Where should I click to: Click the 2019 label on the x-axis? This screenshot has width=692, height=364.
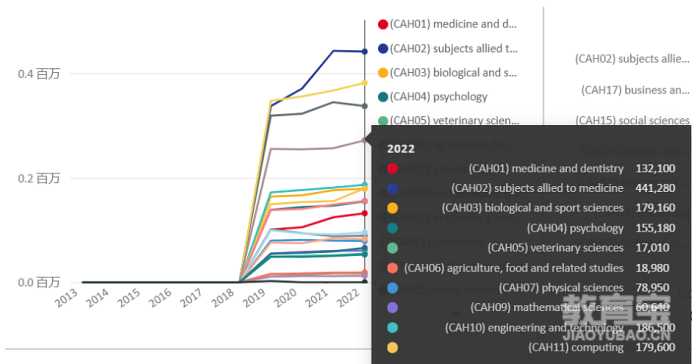(x=254, y=298)
